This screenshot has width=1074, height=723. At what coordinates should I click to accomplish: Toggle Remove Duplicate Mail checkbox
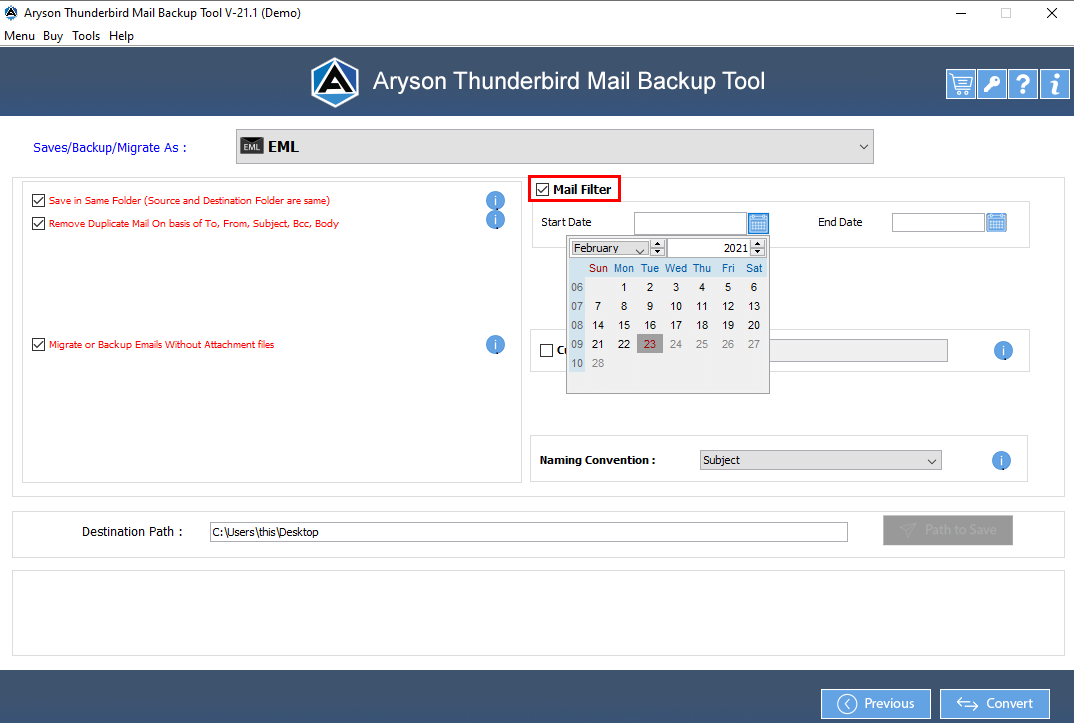click(x=38, y=224)
